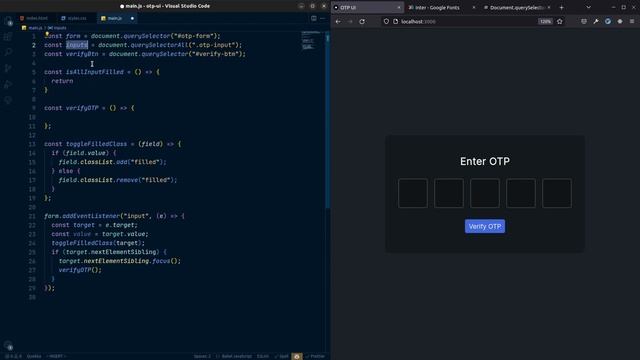The image size is (640, 360).
Task: Click the Verify OTP button
Action: pyautogui.click(x=484, y=227)
